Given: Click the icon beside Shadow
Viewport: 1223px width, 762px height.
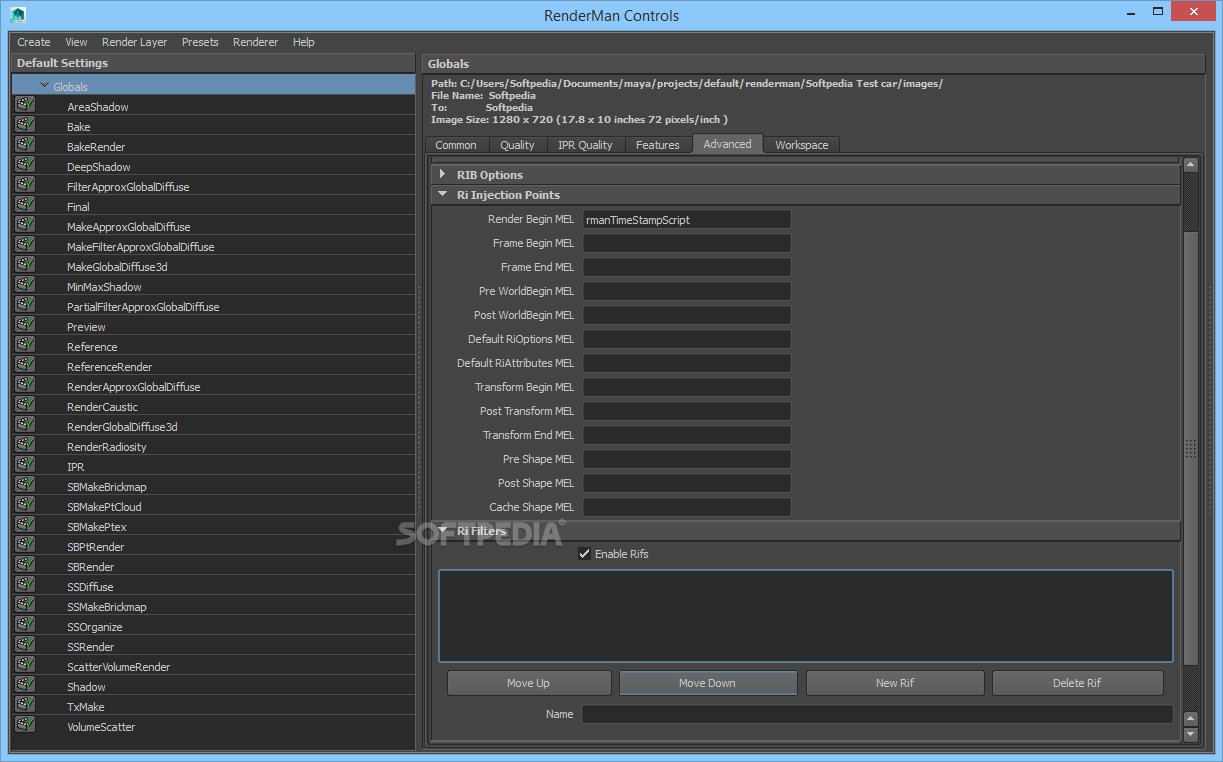Looking at the screenshot, I should [x=25, y=685].
